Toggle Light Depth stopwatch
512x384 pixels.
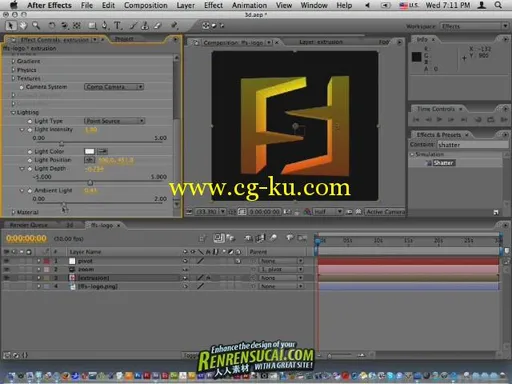(30, 169)
